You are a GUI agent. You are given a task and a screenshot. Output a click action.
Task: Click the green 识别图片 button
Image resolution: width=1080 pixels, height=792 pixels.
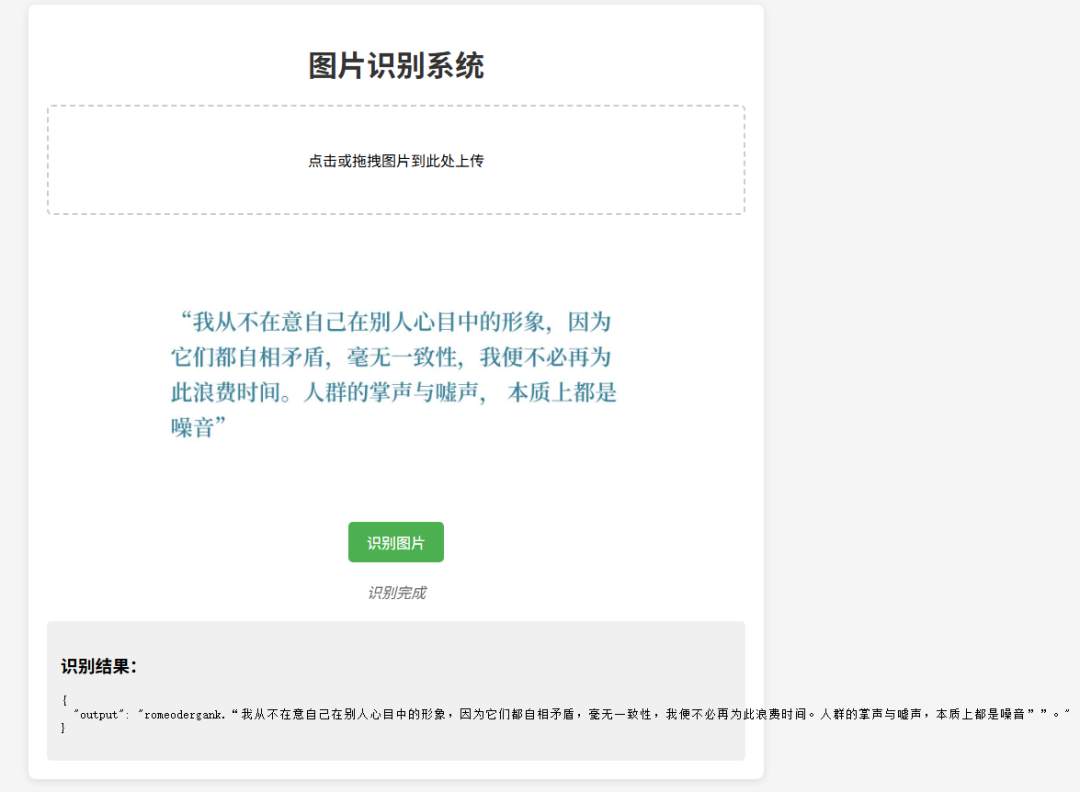395,542
